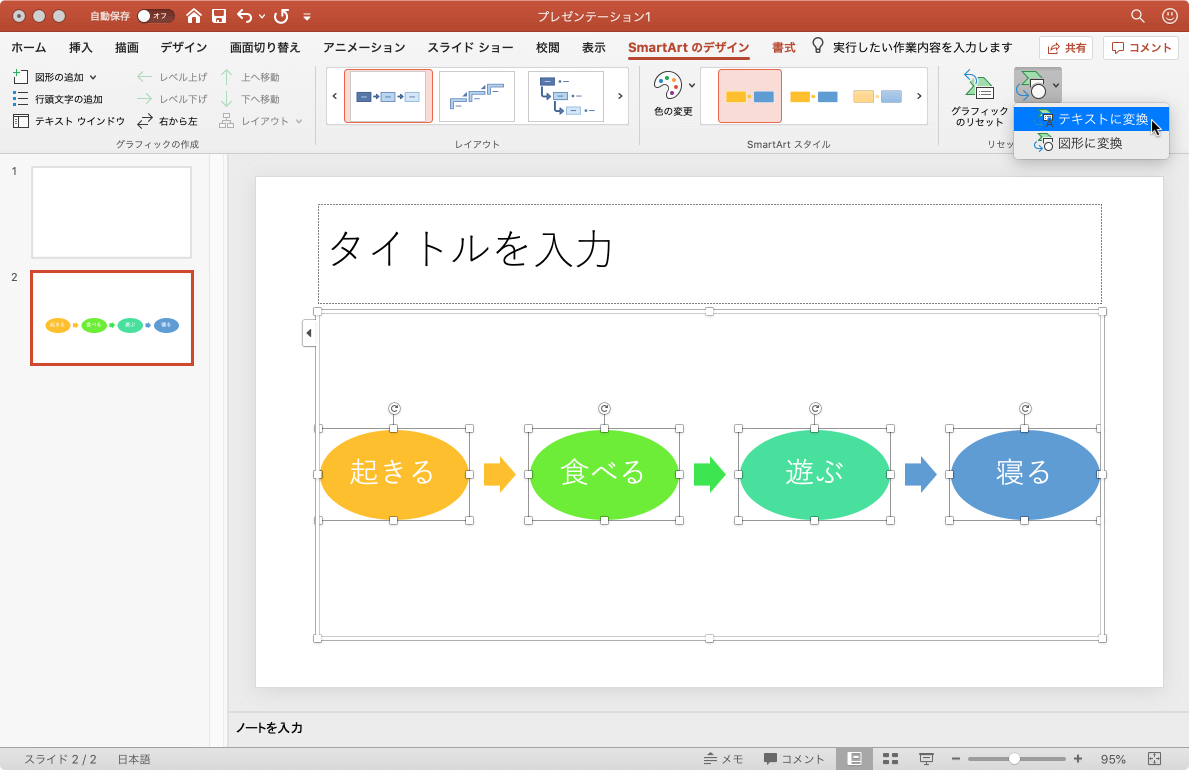Fit slide to window icon
This screenshot has height=770, width=1189.
(1154, 759)
